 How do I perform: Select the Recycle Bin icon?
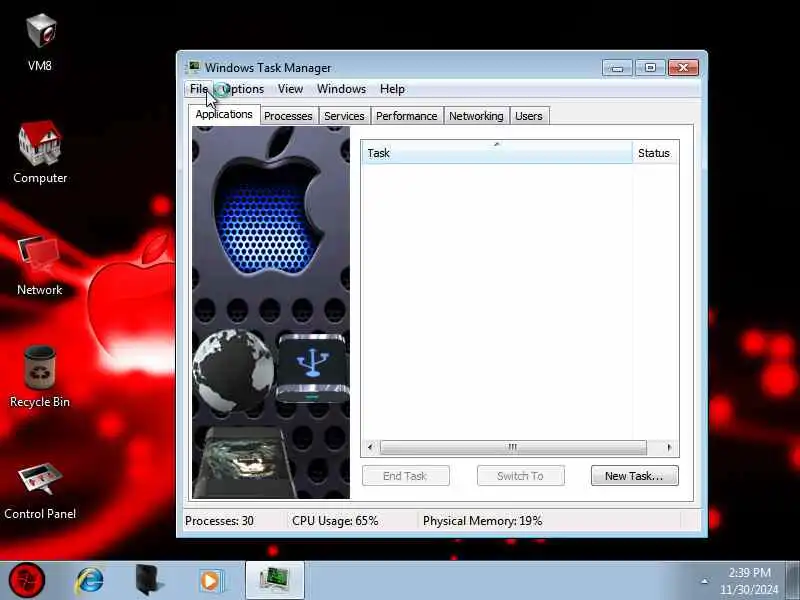(40, 377)
